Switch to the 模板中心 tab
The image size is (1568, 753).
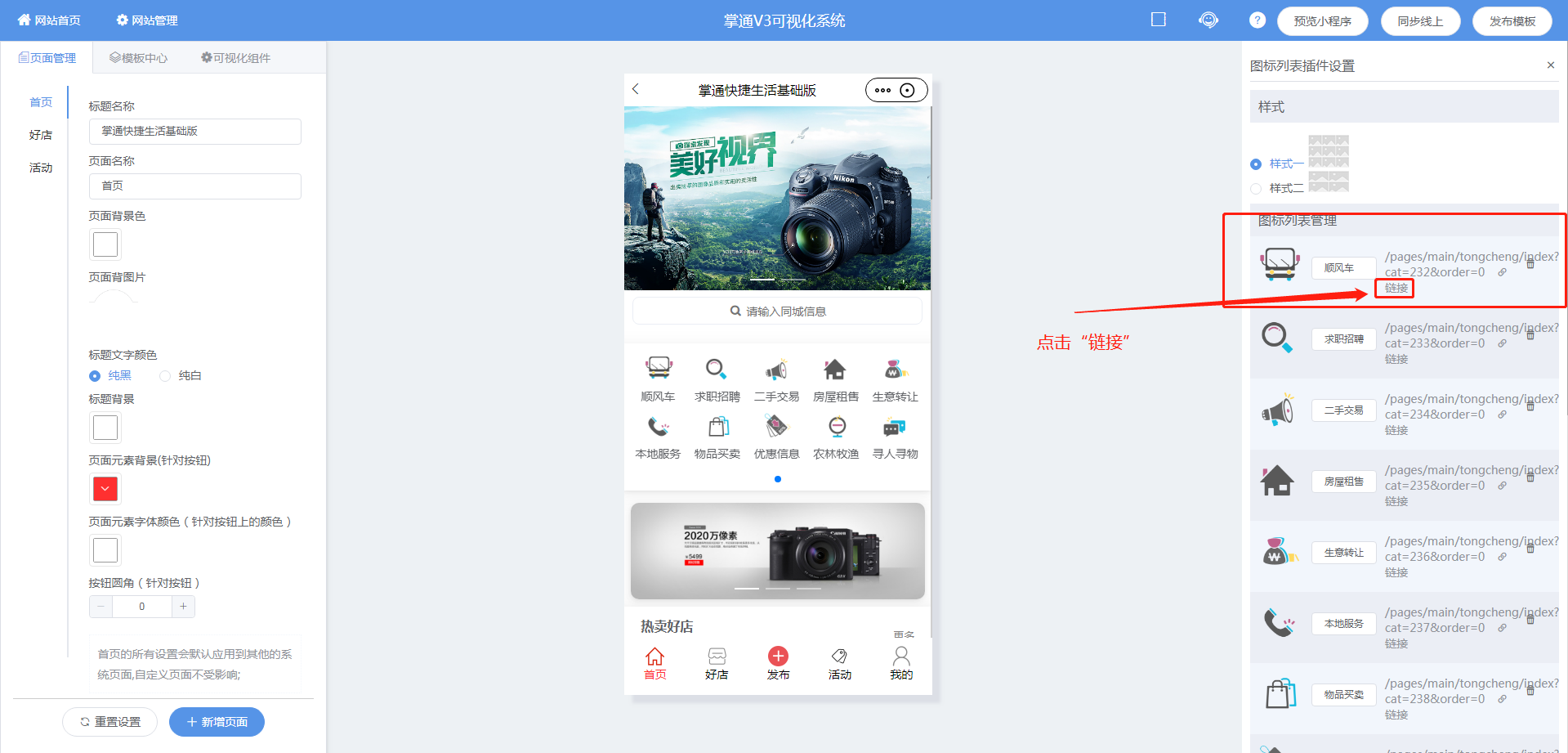click(139, 58)
